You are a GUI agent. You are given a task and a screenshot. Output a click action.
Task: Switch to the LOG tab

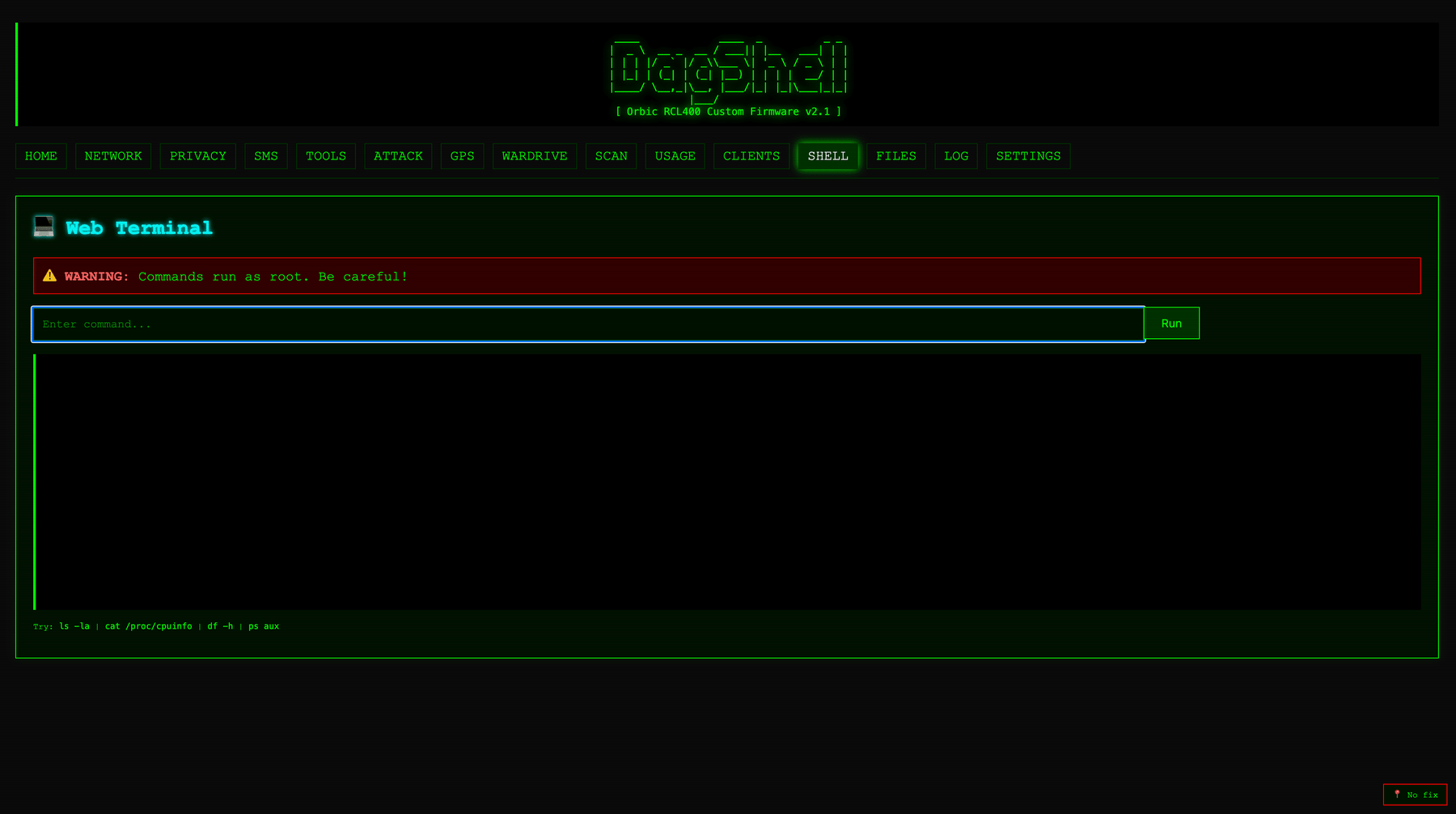(956, 156)
